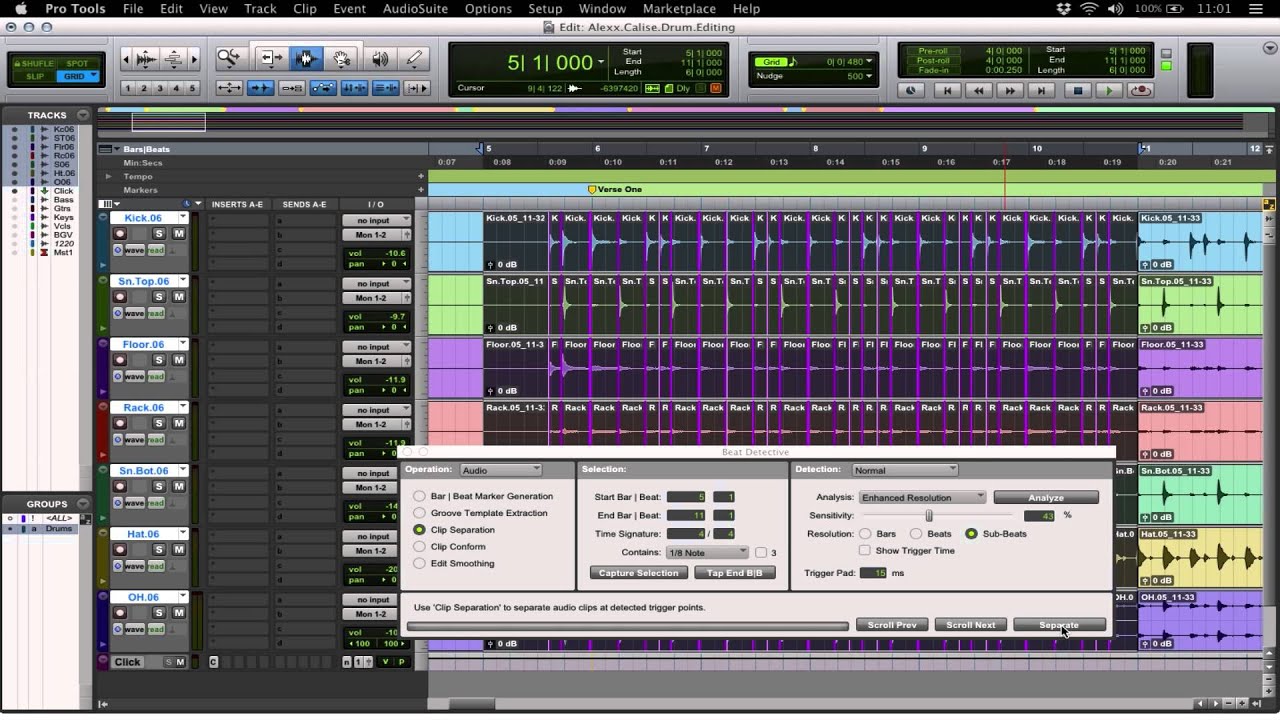This screenshot has height=720, width=1280.
Task: Click the MIDI zoom icon
Action: (172, 59)
